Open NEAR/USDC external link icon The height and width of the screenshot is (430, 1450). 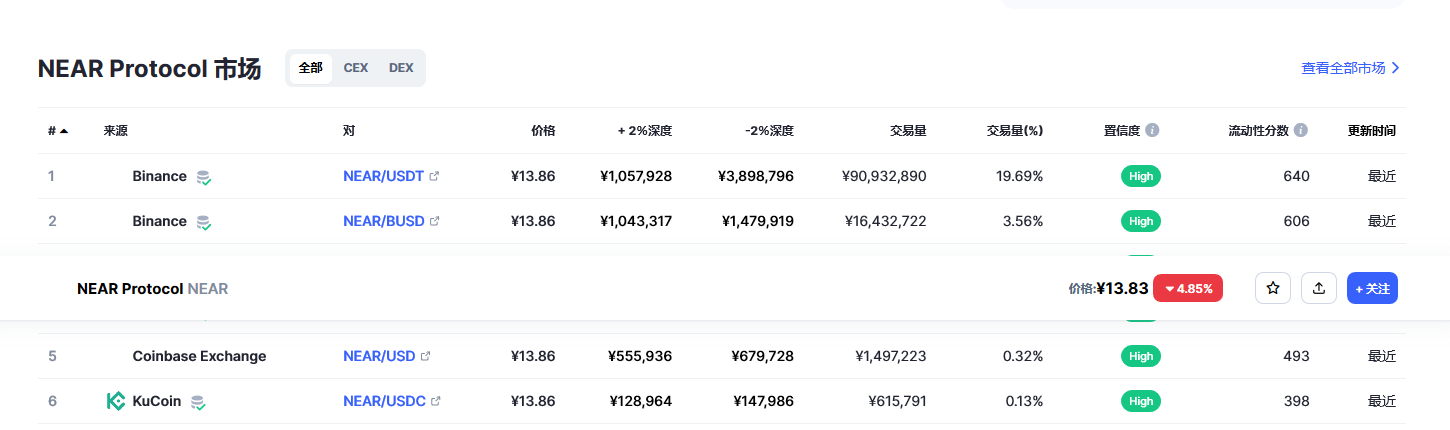point(435,401)
